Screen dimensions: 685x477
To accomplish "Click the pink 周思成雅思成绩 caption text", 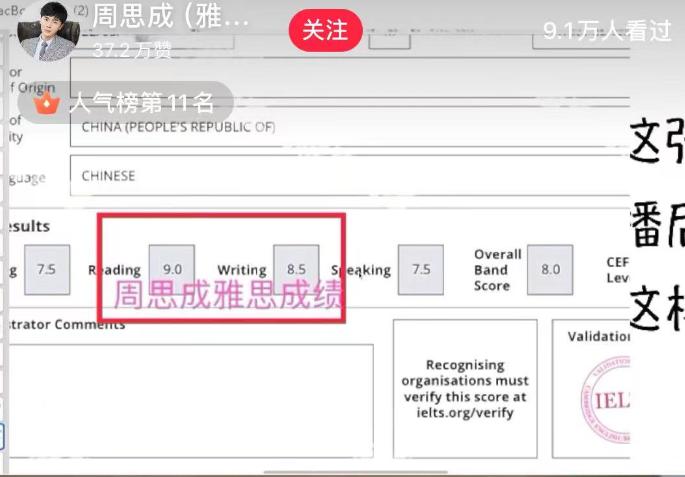I will coord(228,297).
